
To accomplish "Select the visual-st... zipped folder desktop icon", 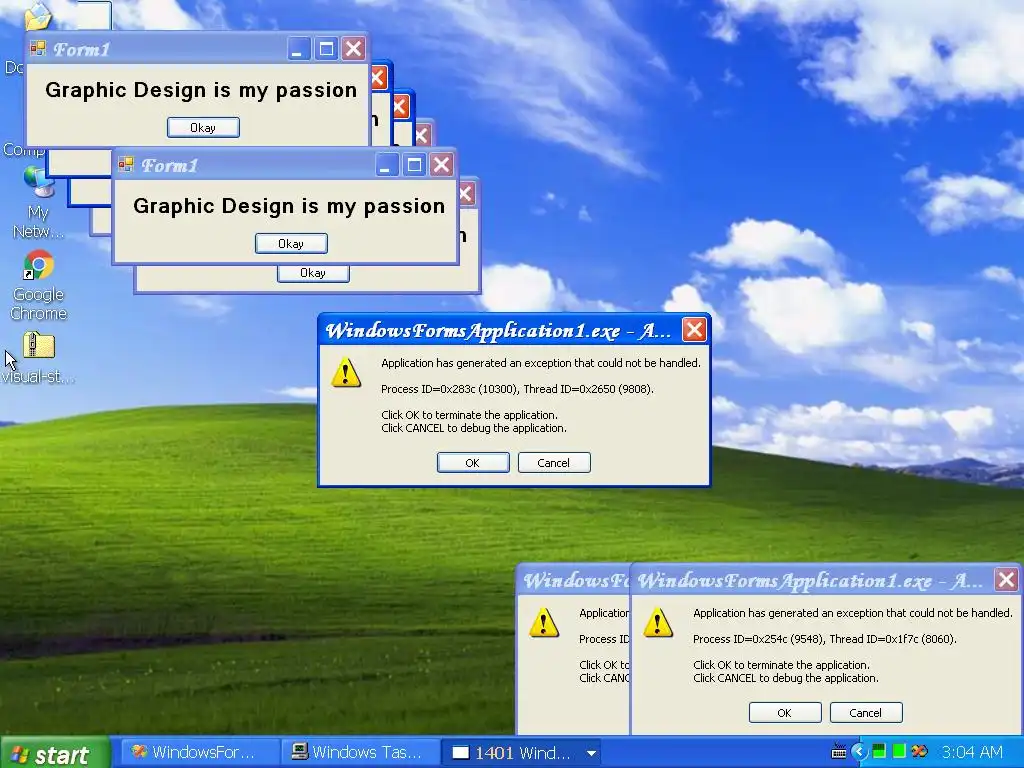I will pyautogui.click(x=39, y=345).
